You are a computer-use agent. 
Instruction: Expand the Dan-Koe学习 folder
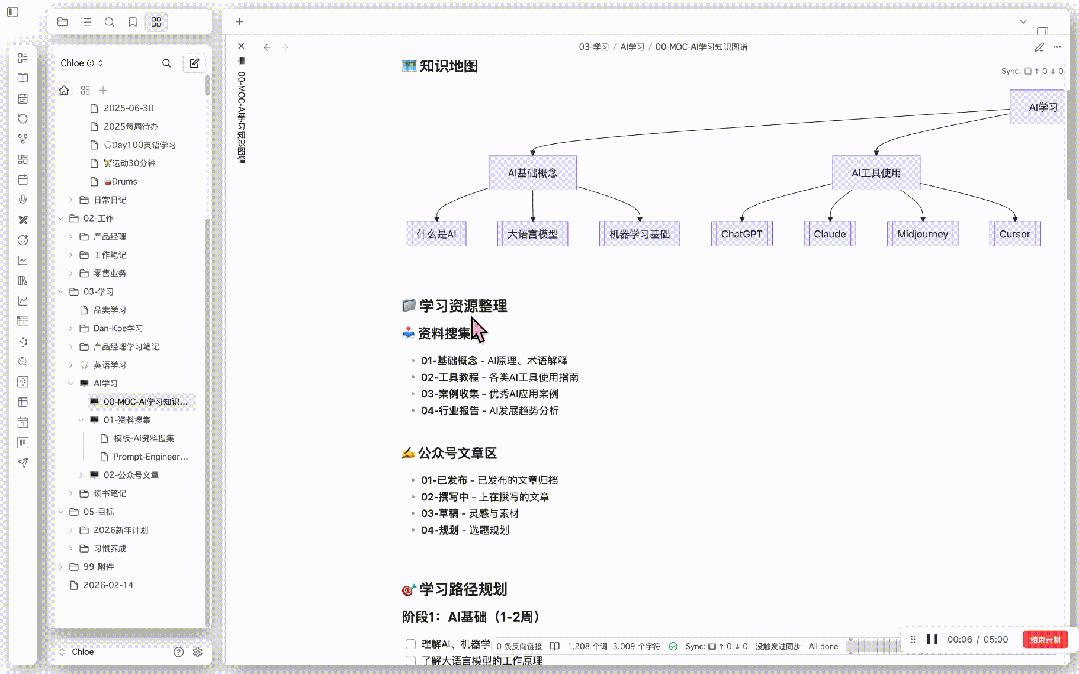click(71, 328)
